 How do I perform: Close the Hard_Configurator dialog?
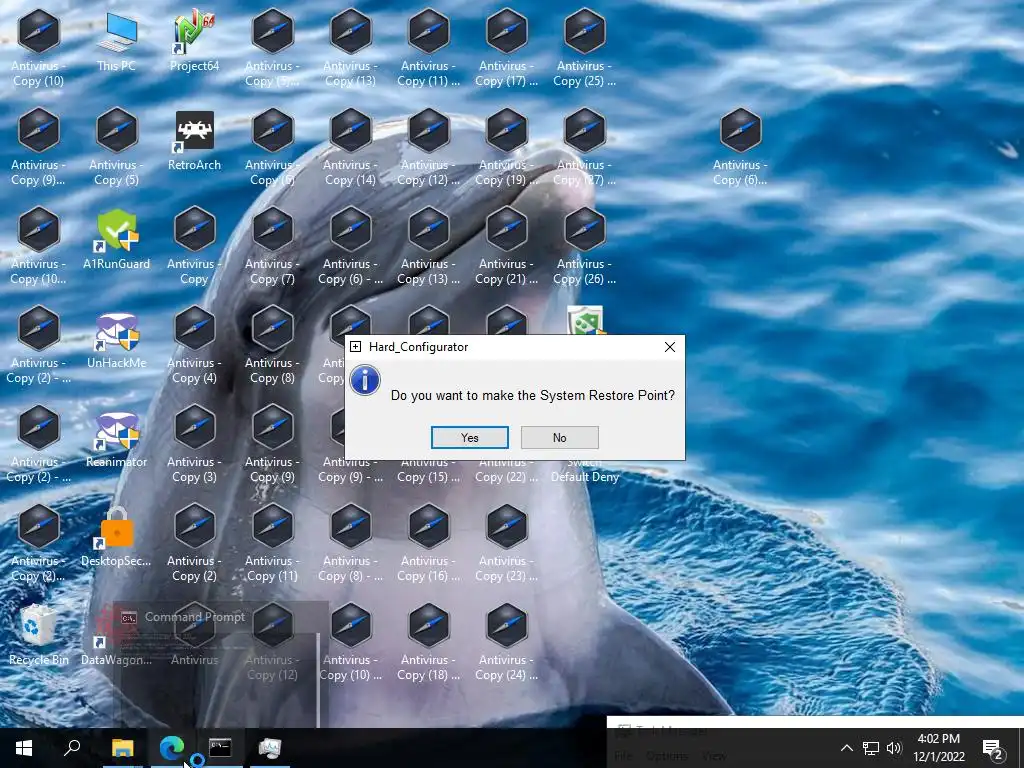(x=669, y=347)
